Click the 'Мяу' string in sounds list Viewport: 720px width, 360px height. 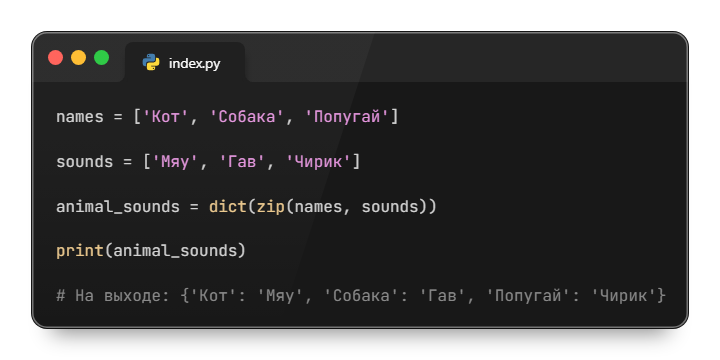[175, 162]
